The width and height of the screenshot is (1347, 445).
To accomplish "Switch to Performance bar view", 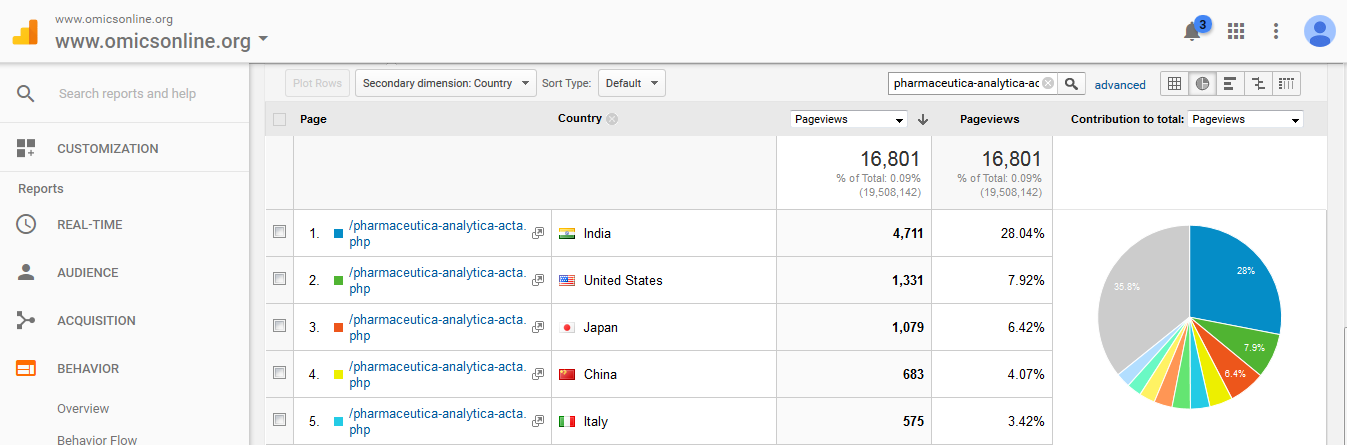I will click(1230, 83).
